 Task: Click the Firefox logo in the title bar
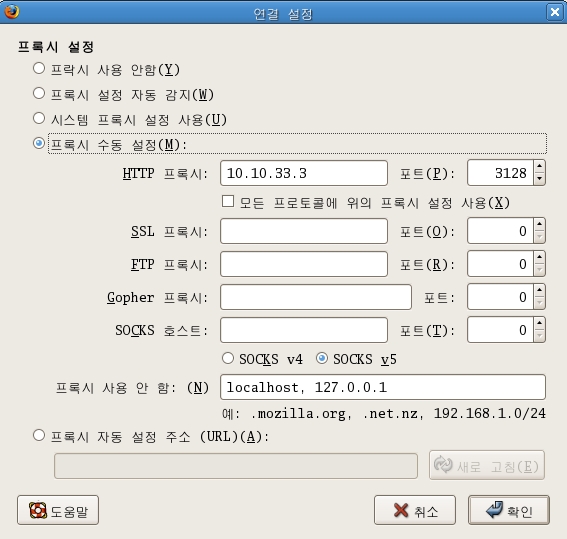coord(12,12)
